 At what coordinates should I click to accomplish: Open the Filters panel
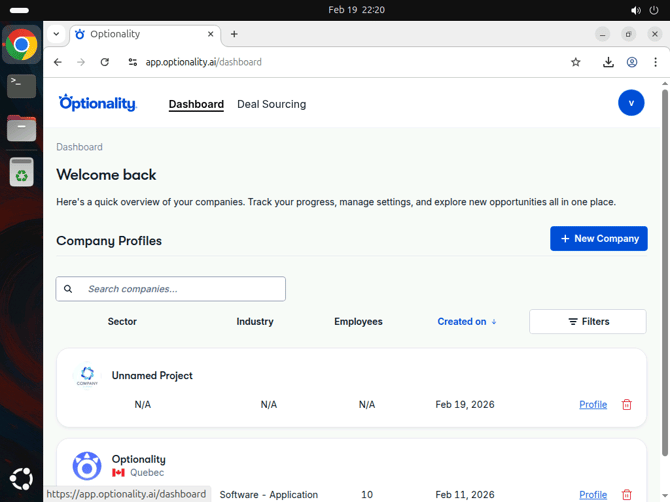tap(588, 321)
